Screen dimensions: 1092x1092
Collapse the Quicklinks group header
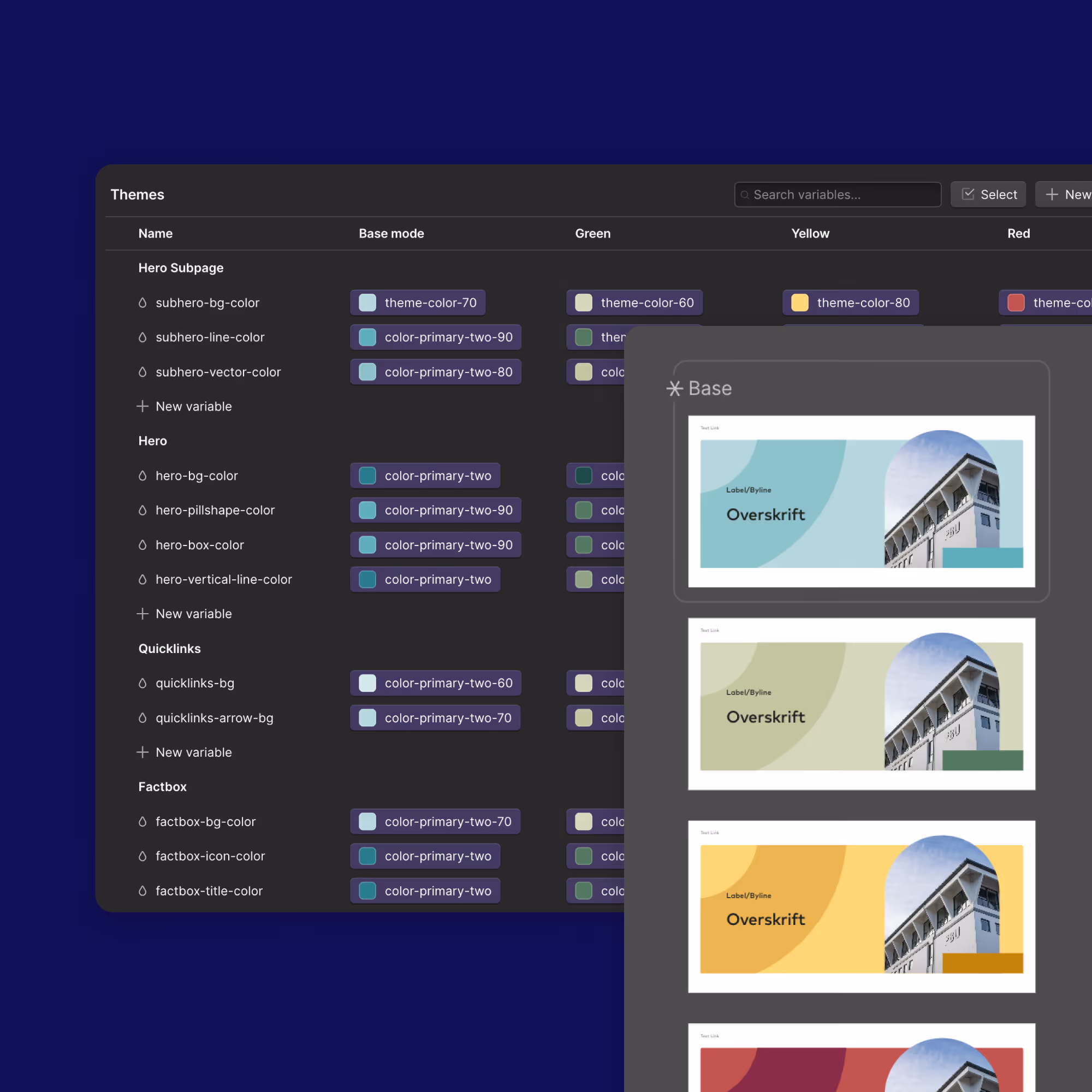170,648
